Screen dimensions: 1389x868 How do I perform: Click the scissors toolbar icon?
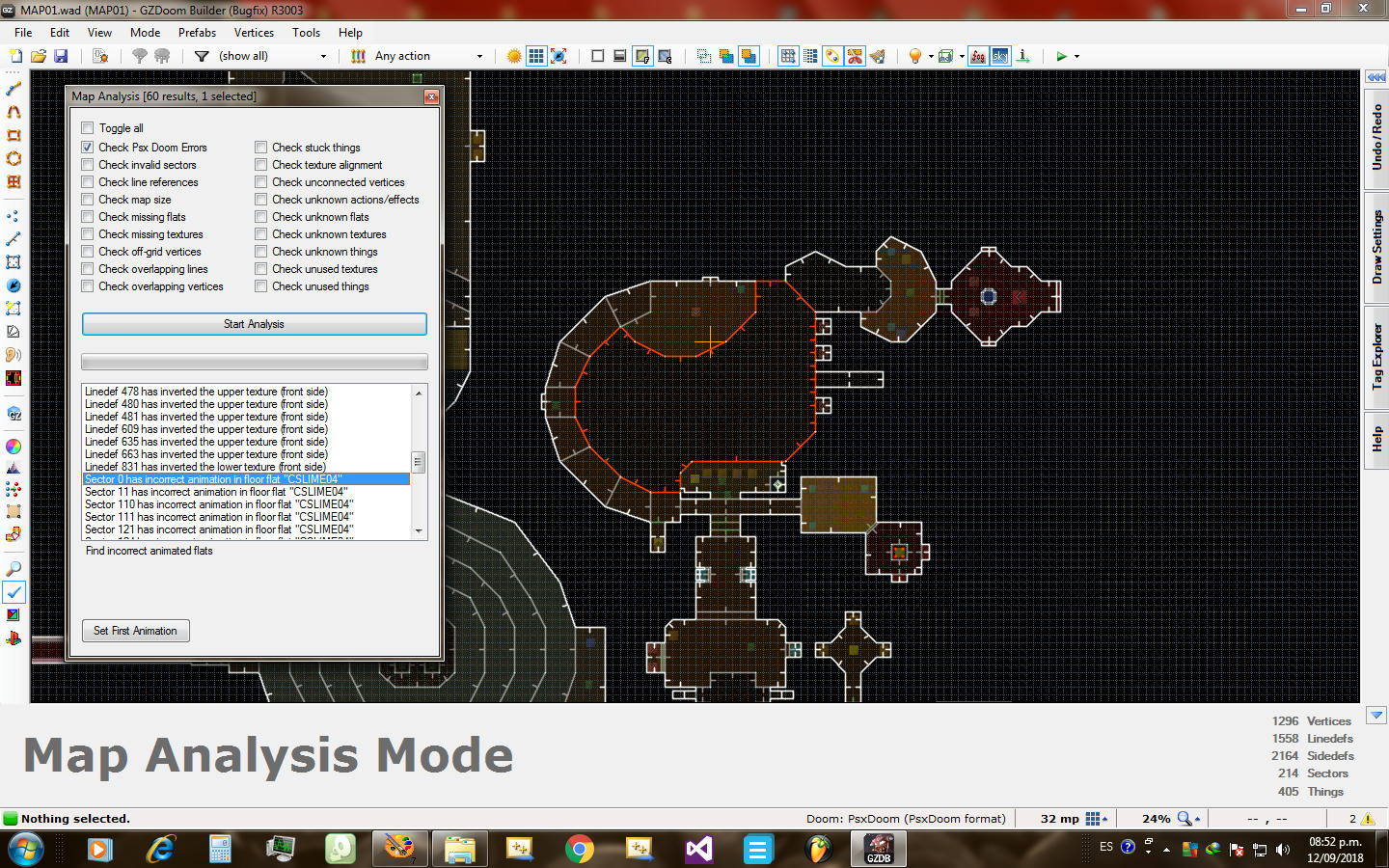(x=855, y=56)
